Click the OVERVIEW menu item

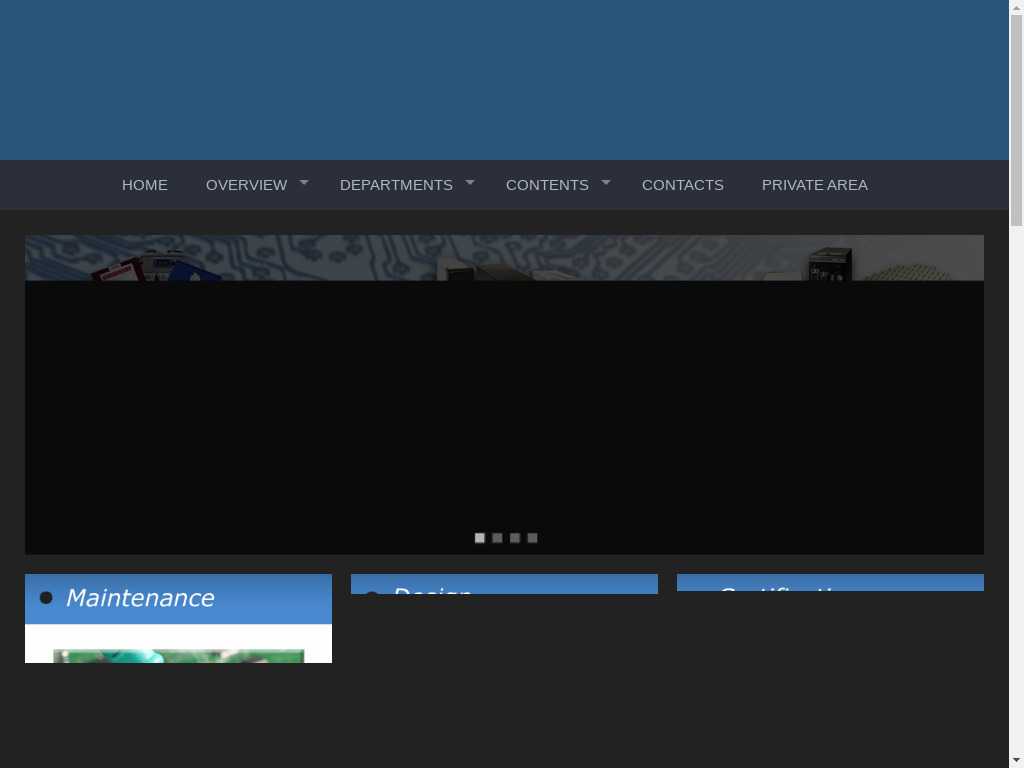246,185
